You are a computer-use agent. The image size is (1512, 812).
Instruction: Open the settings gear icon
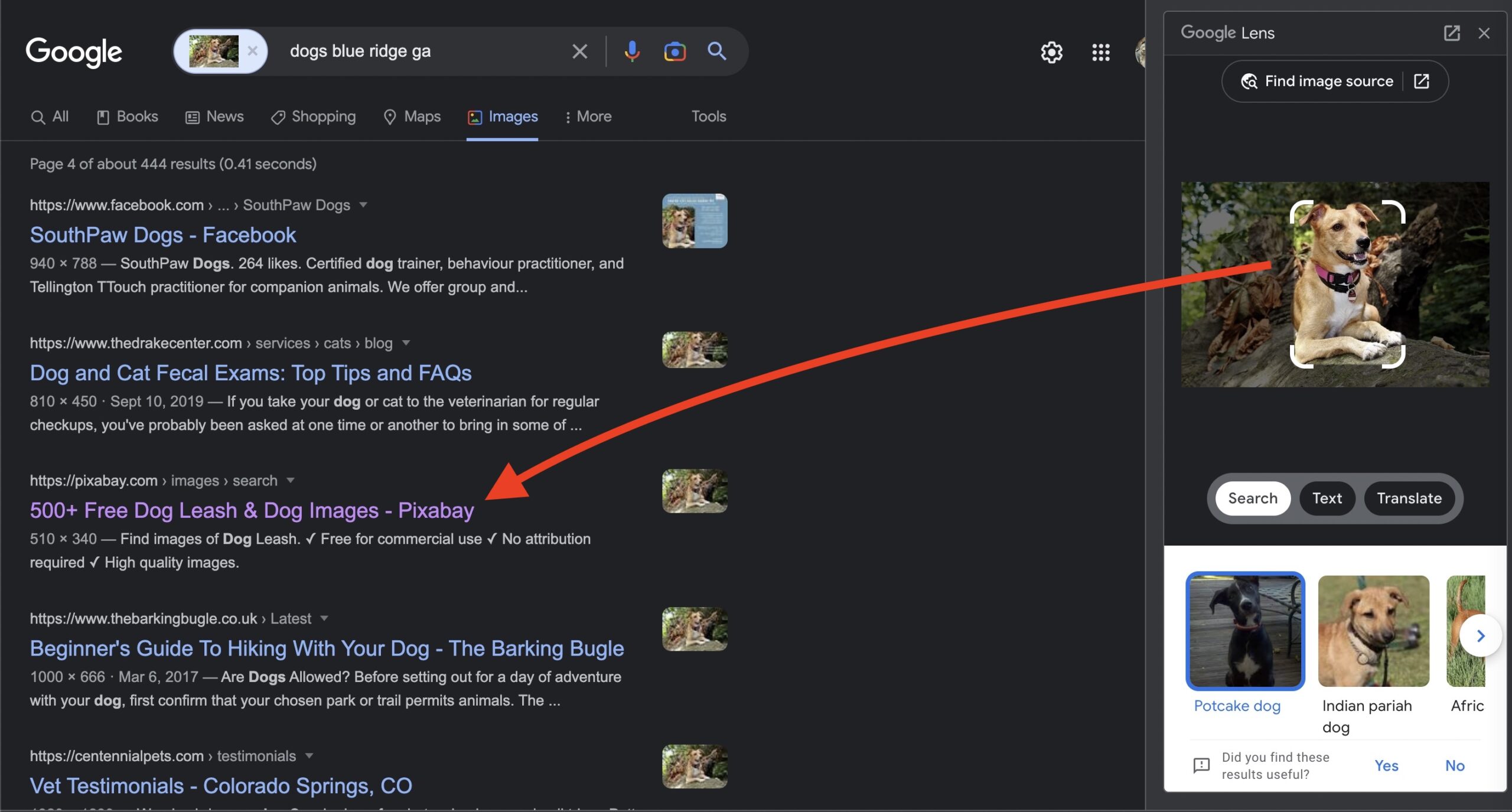(x=1051, y=53)
